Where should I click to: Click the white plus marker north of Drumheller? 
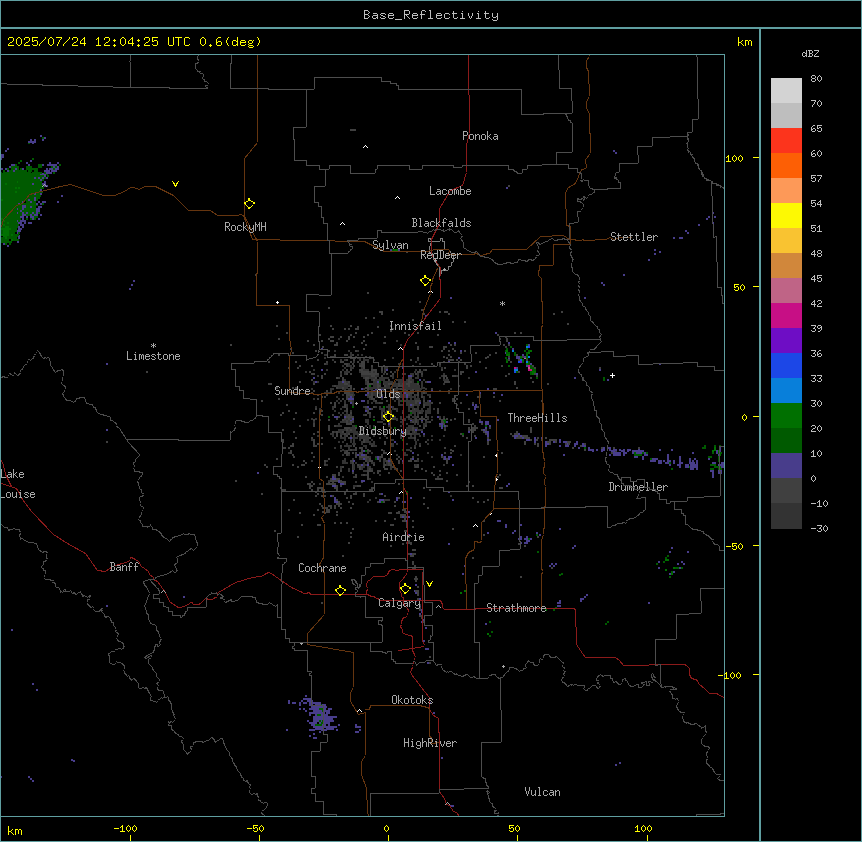pos(612,375)
